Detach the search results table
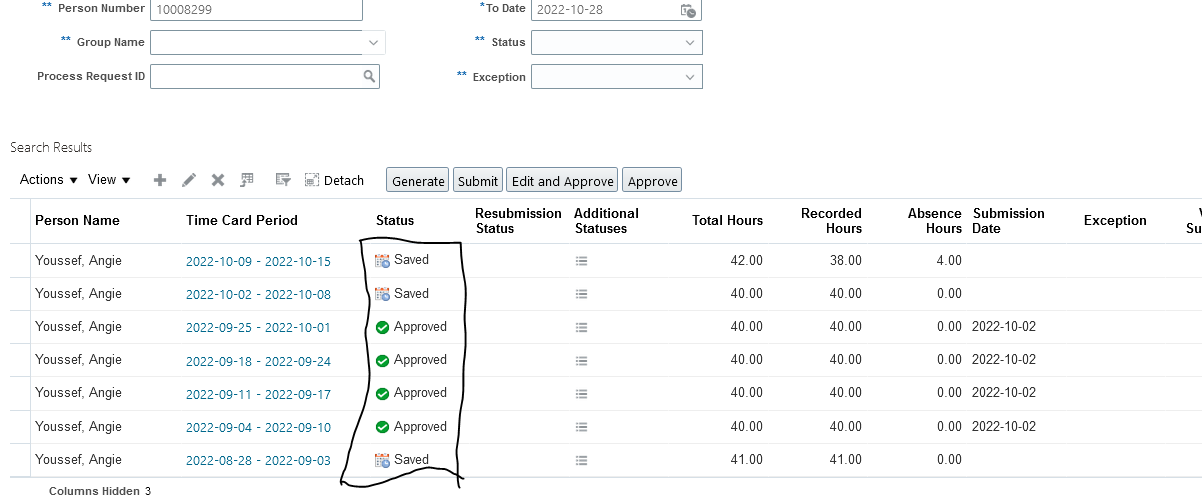Screen dimensions: 1202x501 pos(334,180)
